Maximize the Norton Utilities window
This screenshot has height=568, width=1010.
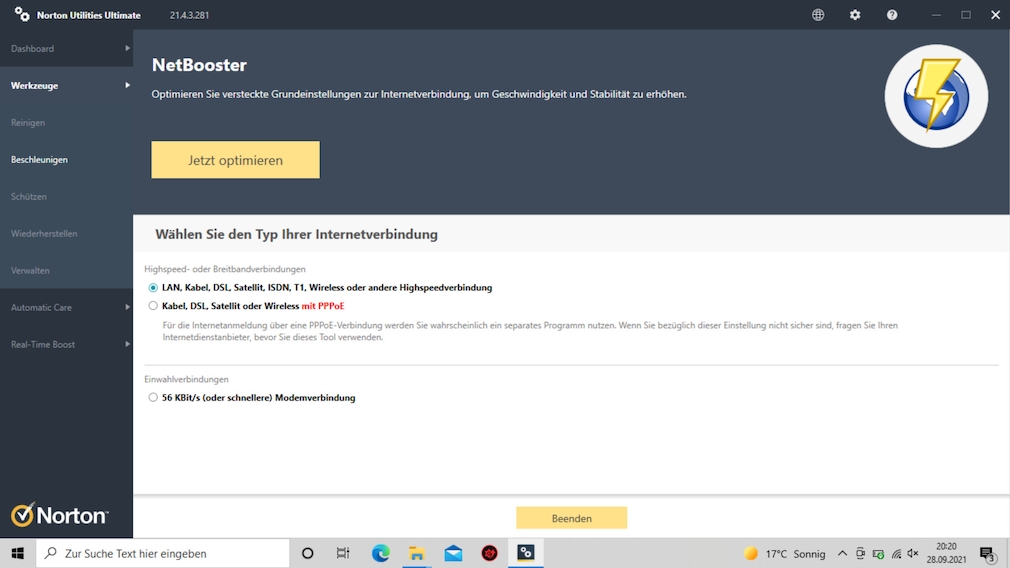point(966,15)
